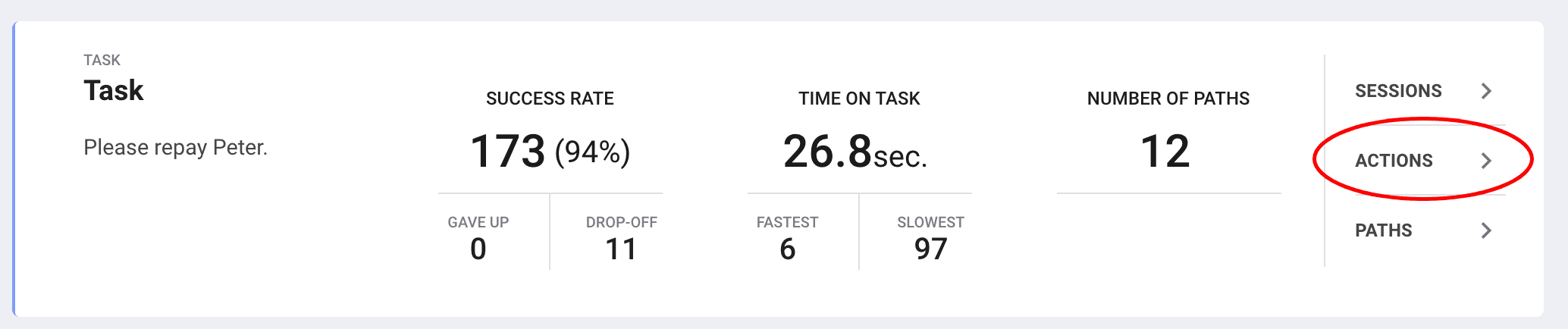This screenshot has width=1568, height=329.
Task: Click the SUCCESS RATE heading
Action: tap(550, 99)
